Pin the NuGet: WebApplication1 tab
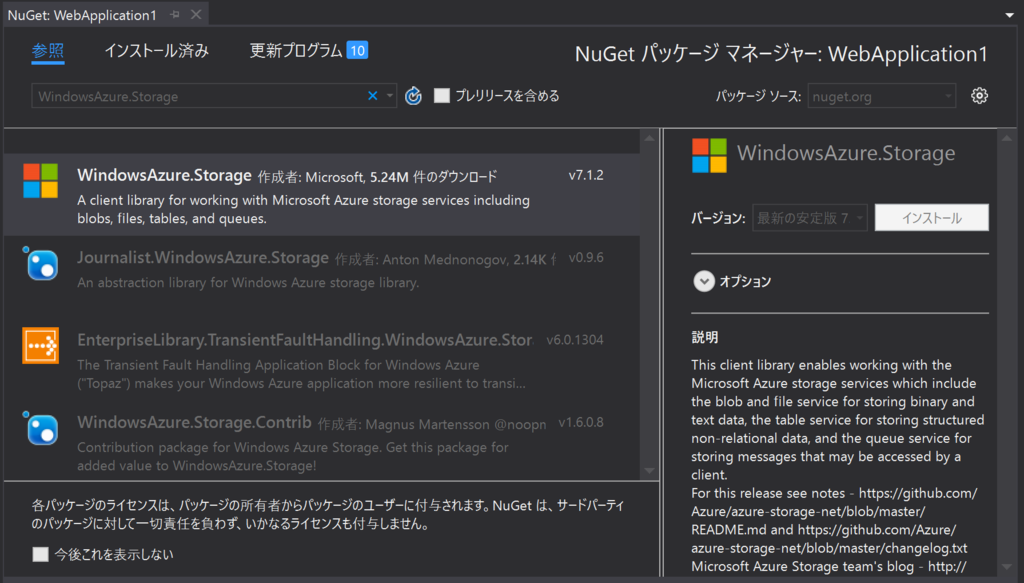Image resolution: width=1024 pixels, height=583 pixels. [174, 14]
